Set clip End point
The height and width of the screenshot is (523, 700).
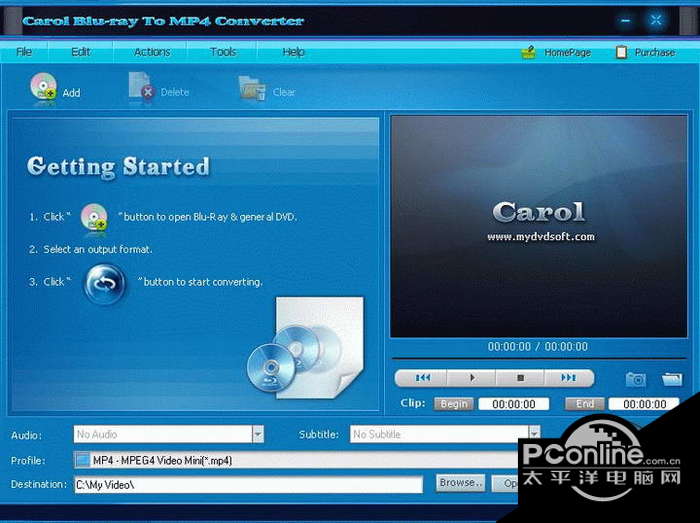coord(585,404)
